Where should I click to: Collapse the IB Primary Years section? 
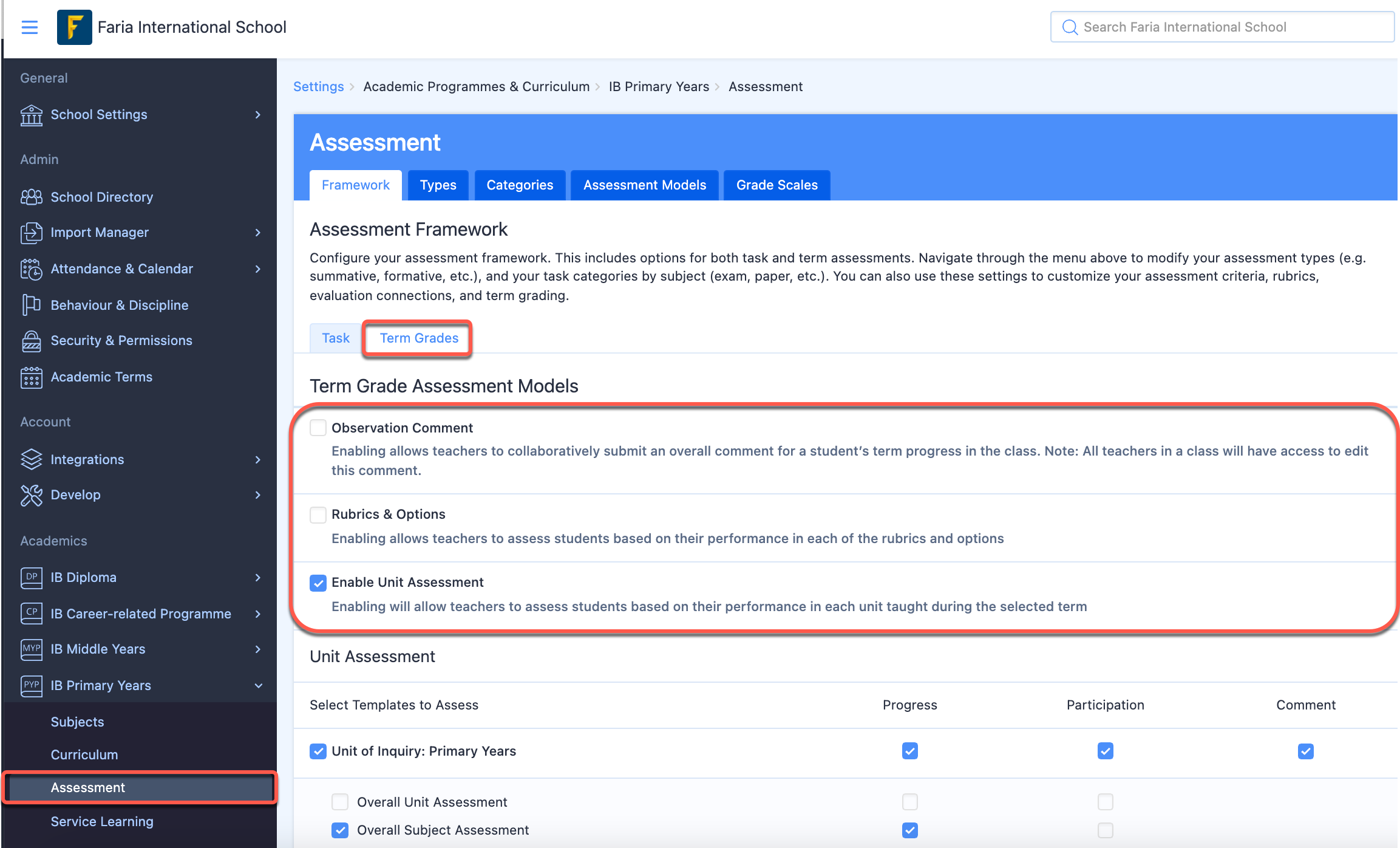pos(258,686)
